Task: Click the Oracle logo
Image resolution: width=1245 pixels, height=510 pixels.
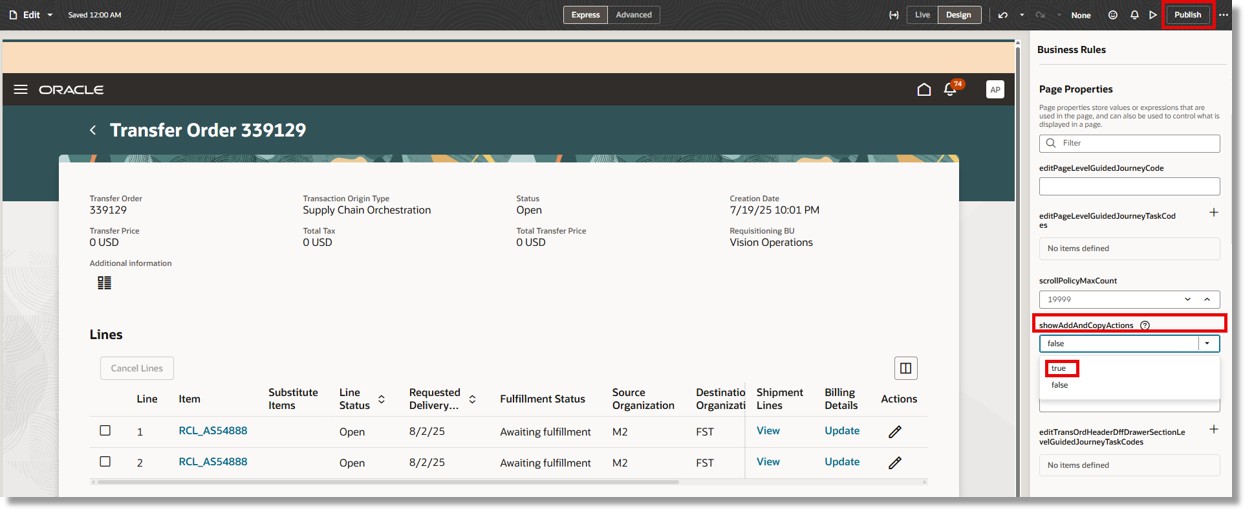Action: point(71,90)
